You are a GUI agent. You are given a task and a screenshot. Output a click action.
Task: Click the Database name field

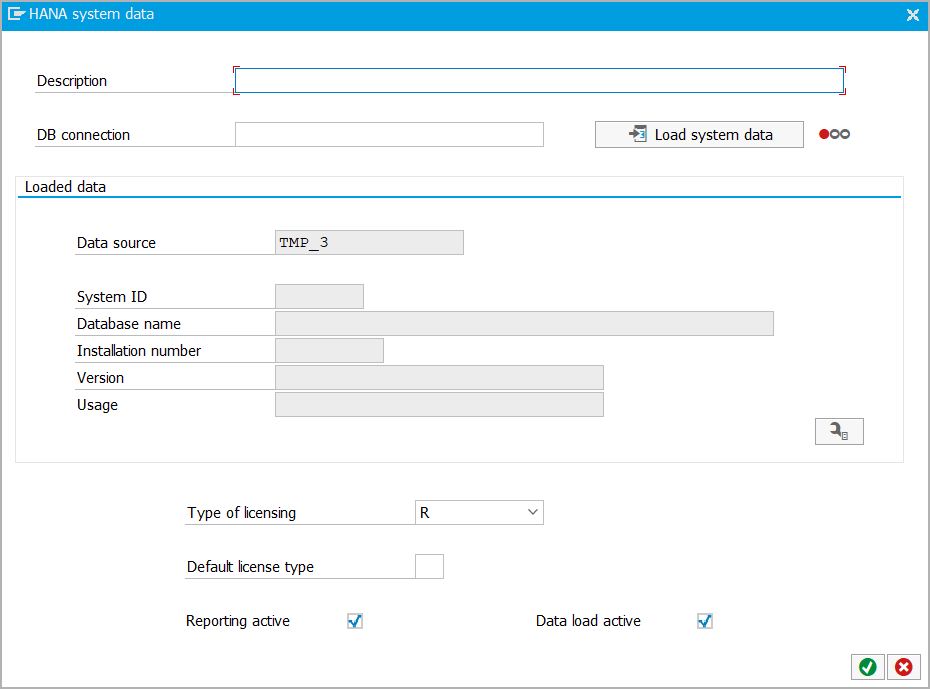tap(524, 324)
